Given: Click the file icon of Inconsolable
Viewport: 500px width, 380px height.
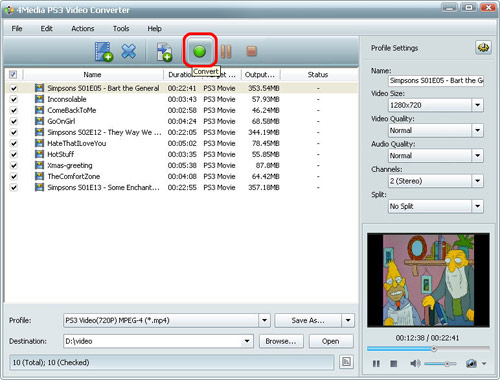Looking at the screenshot, I should 39,99.
